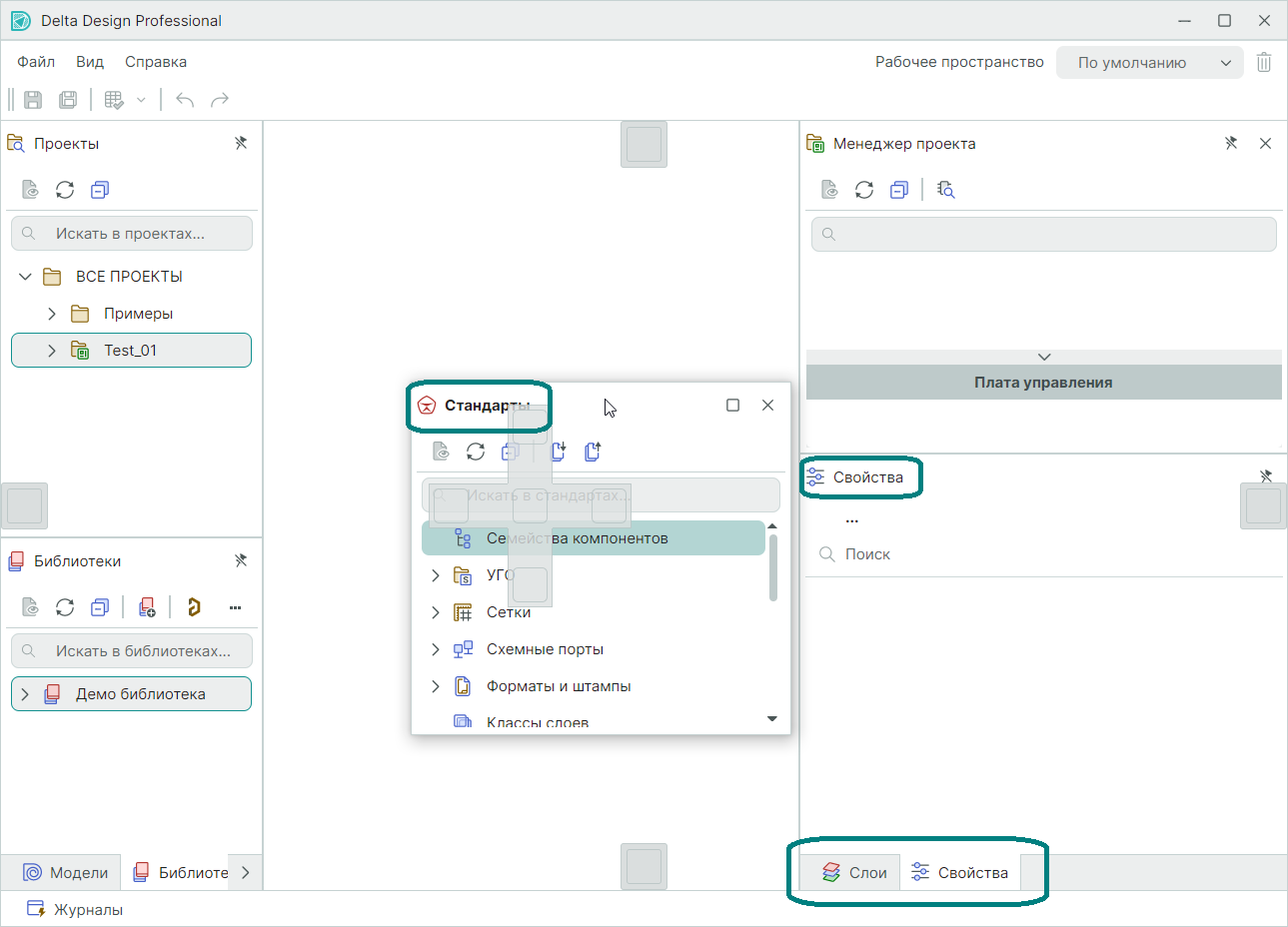Viewport: 1288px width, 927px height.
Task: Click collapse all icon in Libraries panel
Action: pyautogui.click(x=100, y=607)
